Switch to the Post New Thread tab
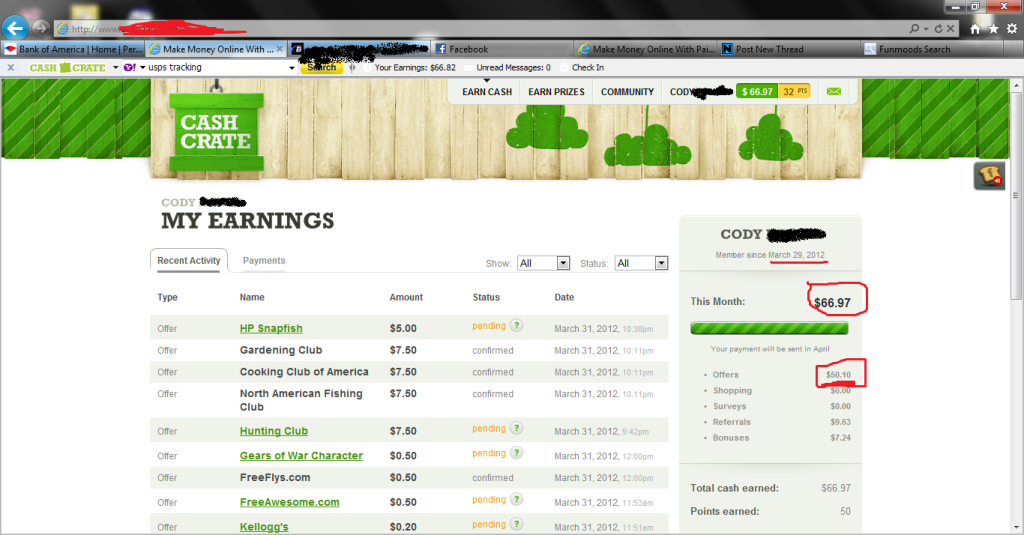 (x=789, y=49)
